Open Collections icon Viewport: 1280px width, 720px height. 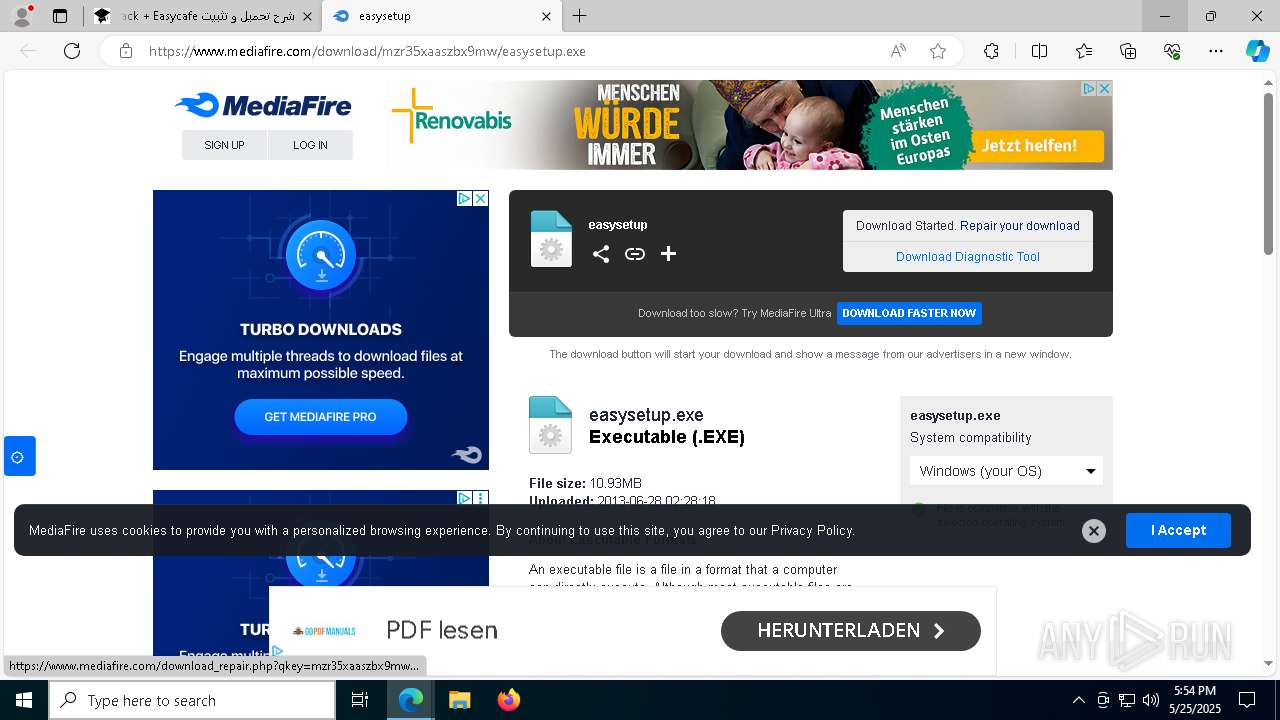(1128, 51)
